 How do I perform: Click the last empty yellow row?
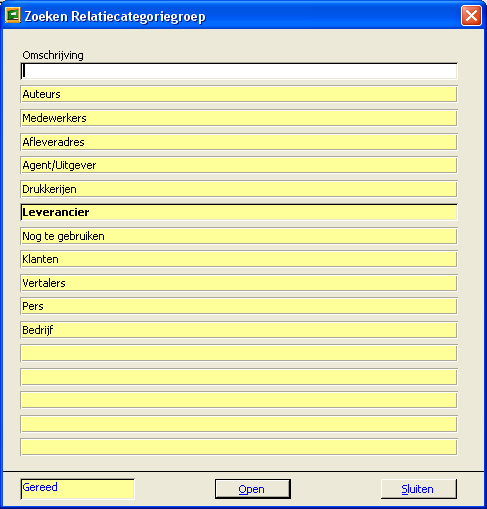[x=239, y=447]
